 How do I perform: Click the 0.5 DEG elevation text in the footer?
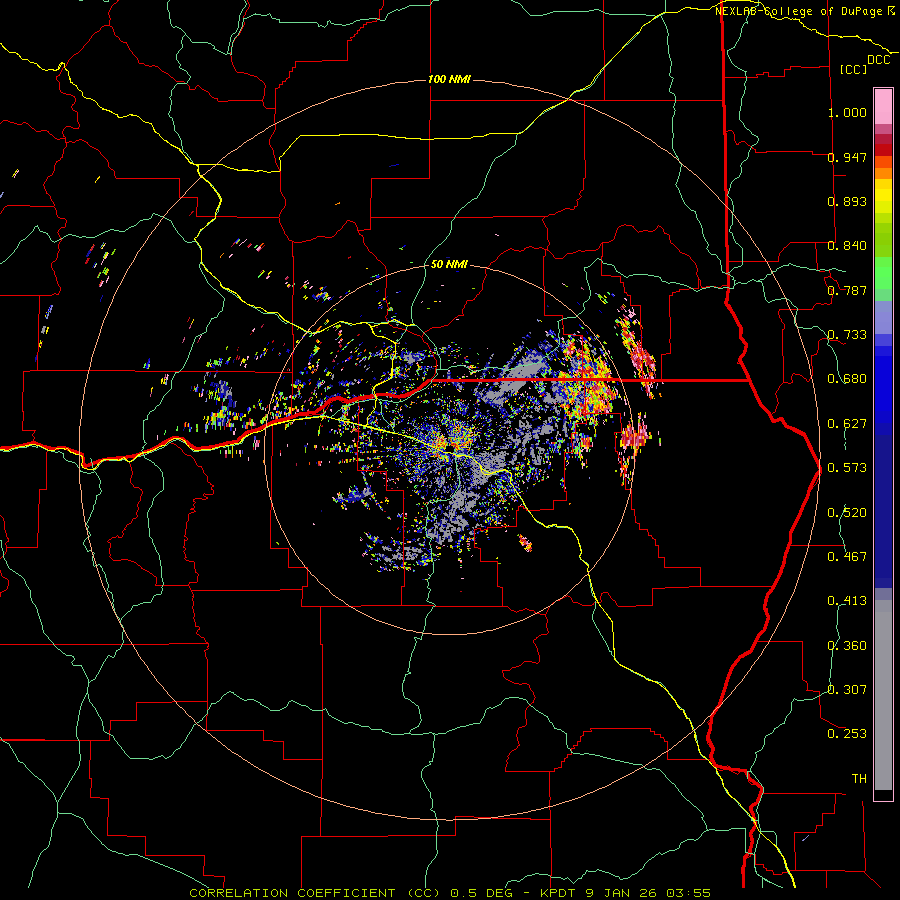(x=482, y=893)
